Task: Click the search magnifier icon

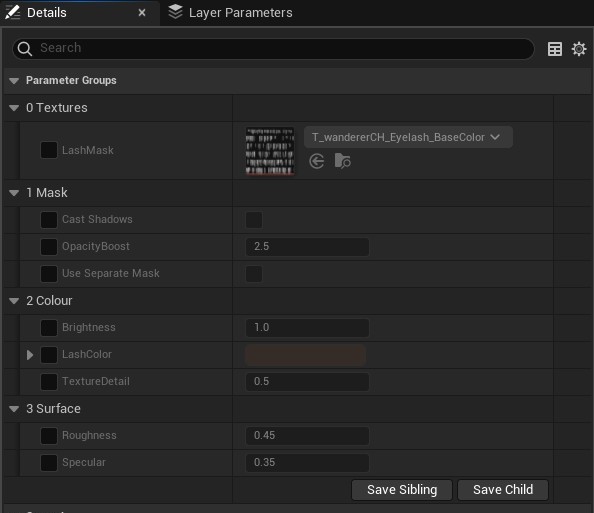Action: [25, 48]
